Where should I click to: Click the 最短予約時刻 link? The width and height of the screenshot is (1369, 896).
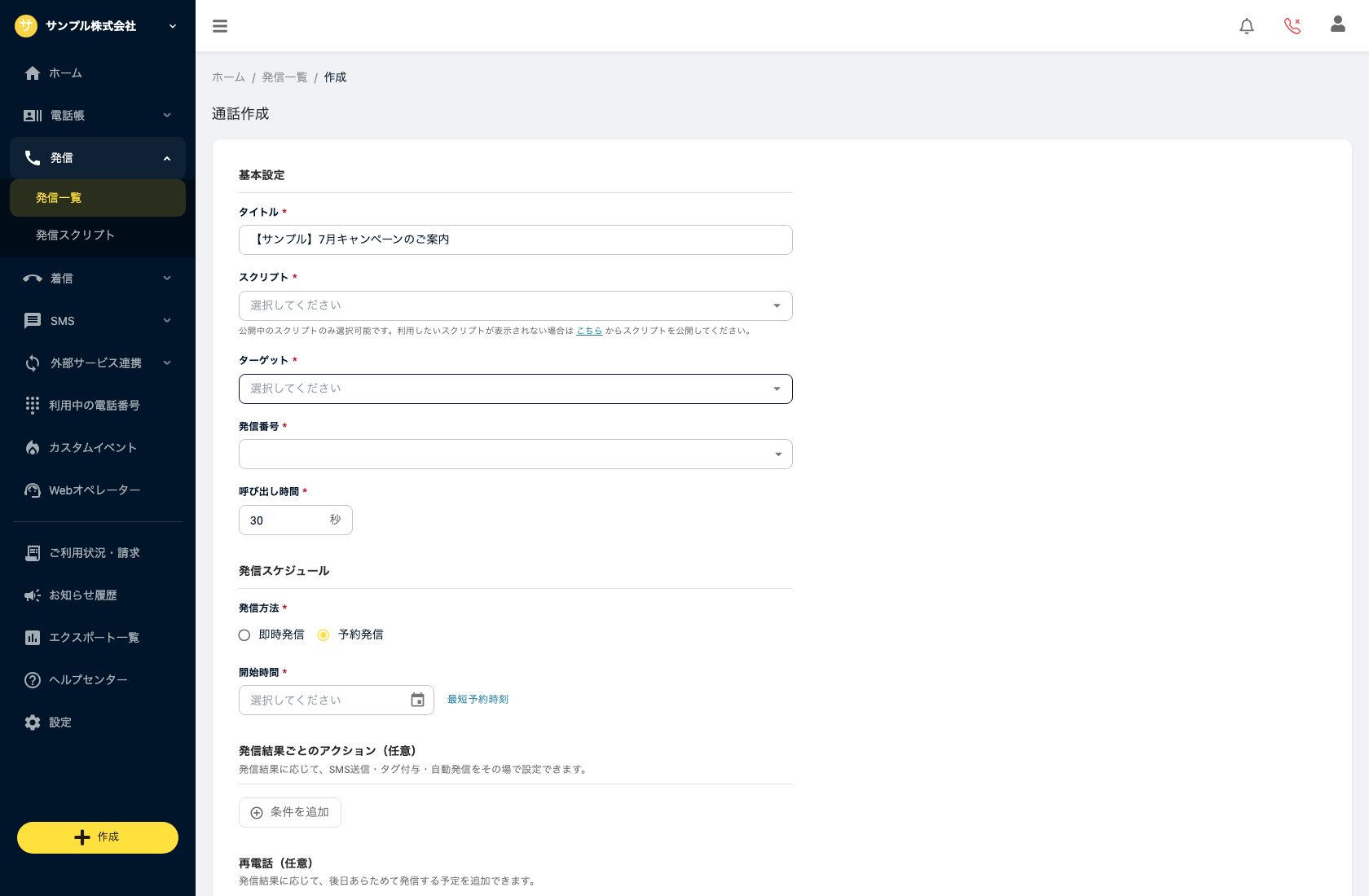point(478,700)
